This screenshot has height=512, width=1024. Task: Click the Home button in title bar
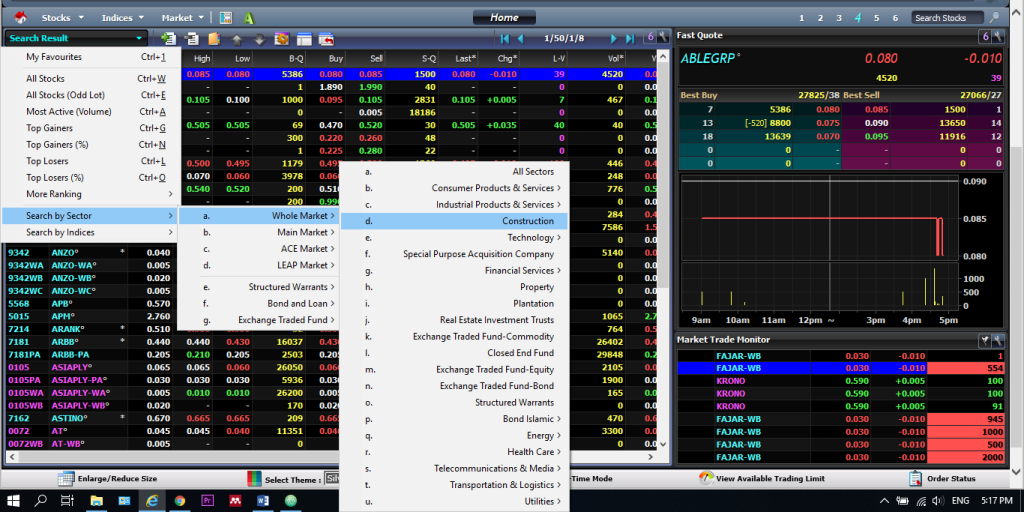(x=504, y=18)
